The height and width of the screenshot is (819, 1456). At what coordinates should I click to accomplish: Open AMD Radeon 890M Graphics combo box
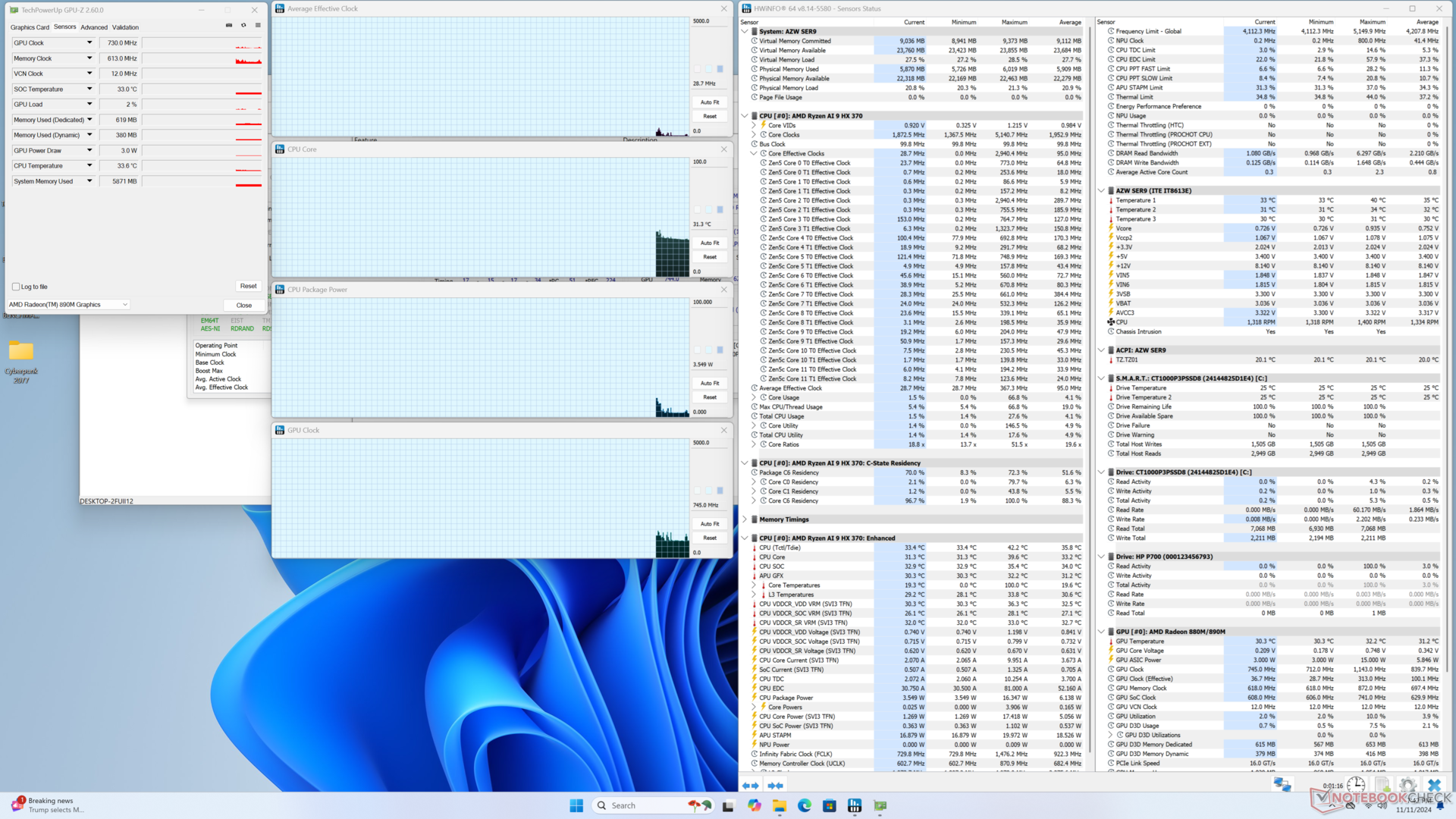(68, 305)
